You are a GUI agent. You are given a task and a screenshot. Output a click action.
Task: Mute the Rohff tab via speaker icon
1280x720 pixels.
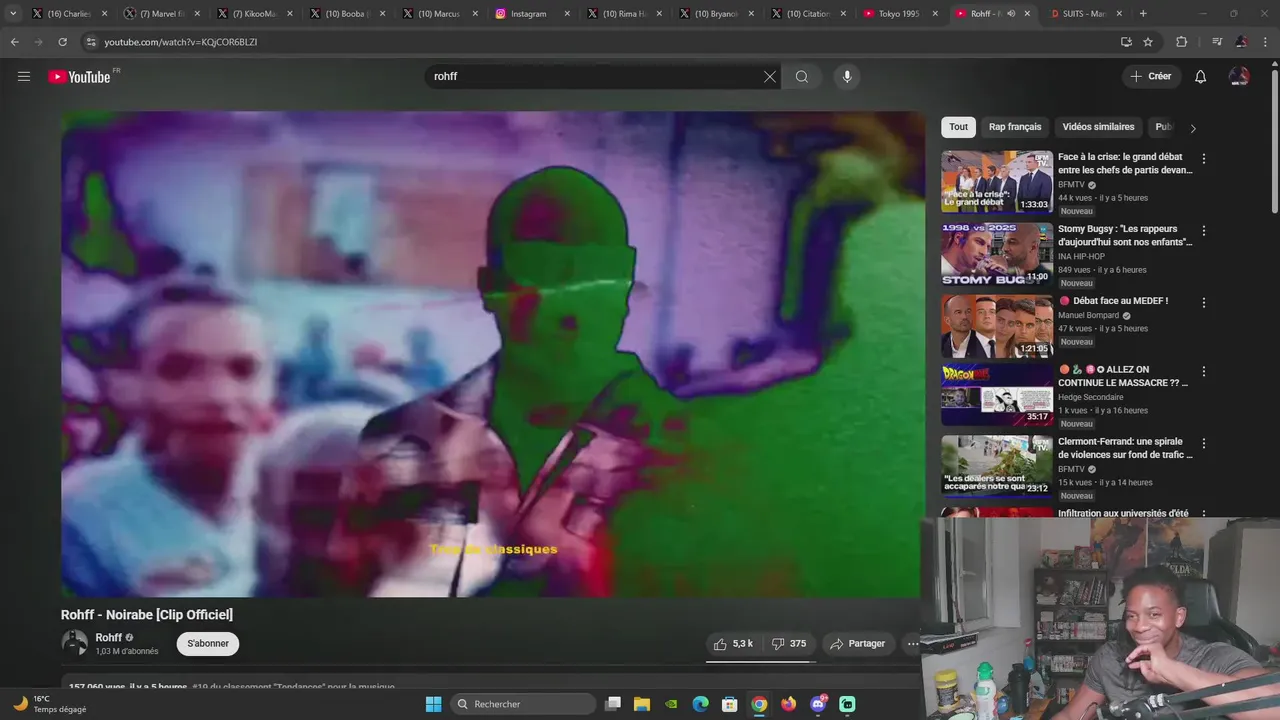pos(1011,14)
